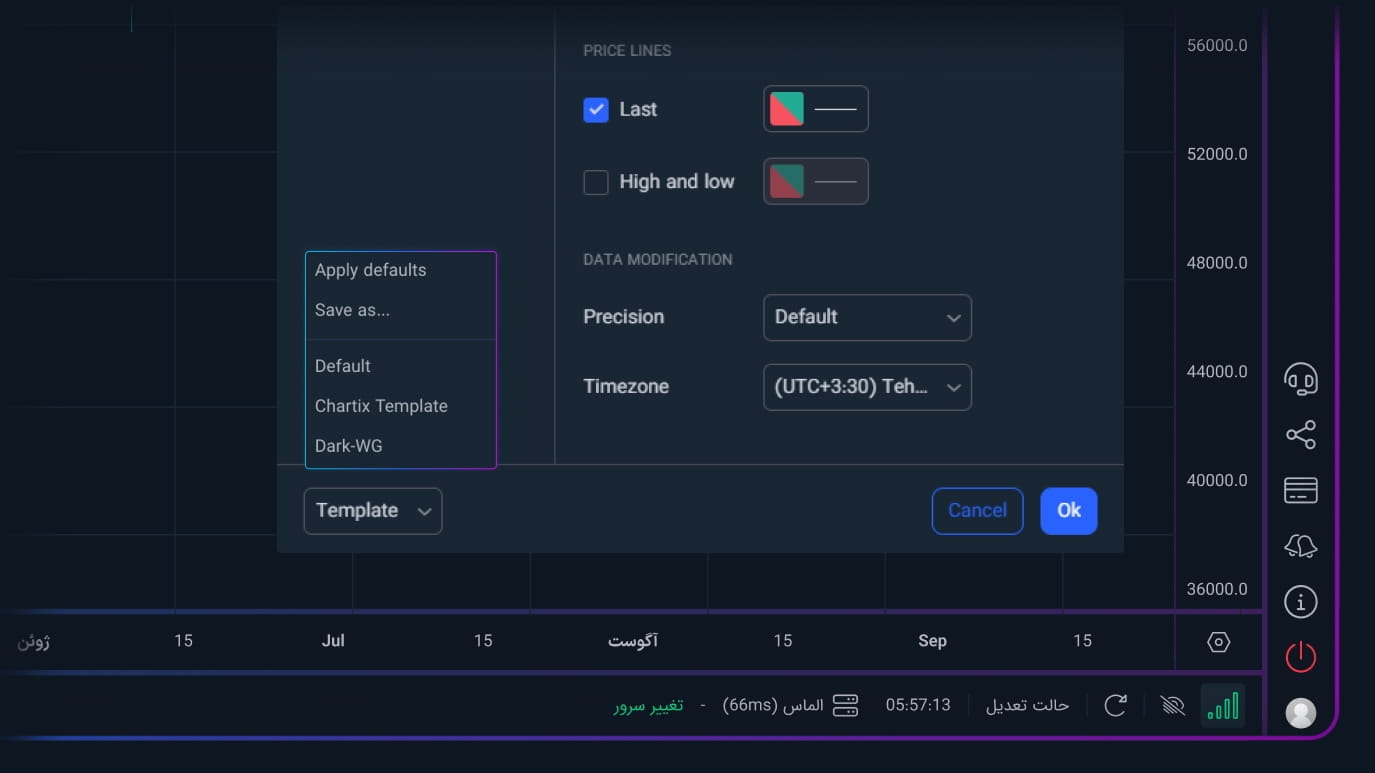The height and width of the screenshot is (773, 1375).
Task: Click the red power icon
Action: click(1300, 658)
